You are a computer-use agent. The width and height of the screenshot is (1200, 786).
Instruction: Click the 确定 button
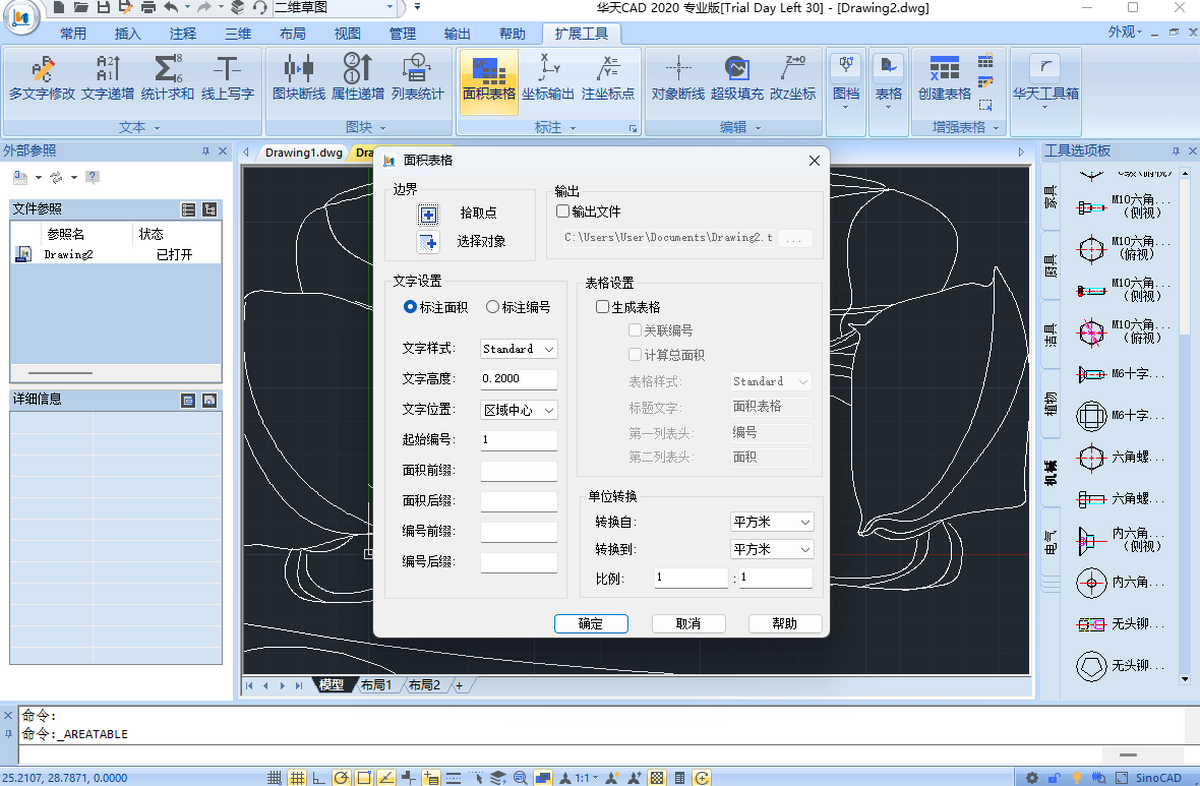point(591,623)
